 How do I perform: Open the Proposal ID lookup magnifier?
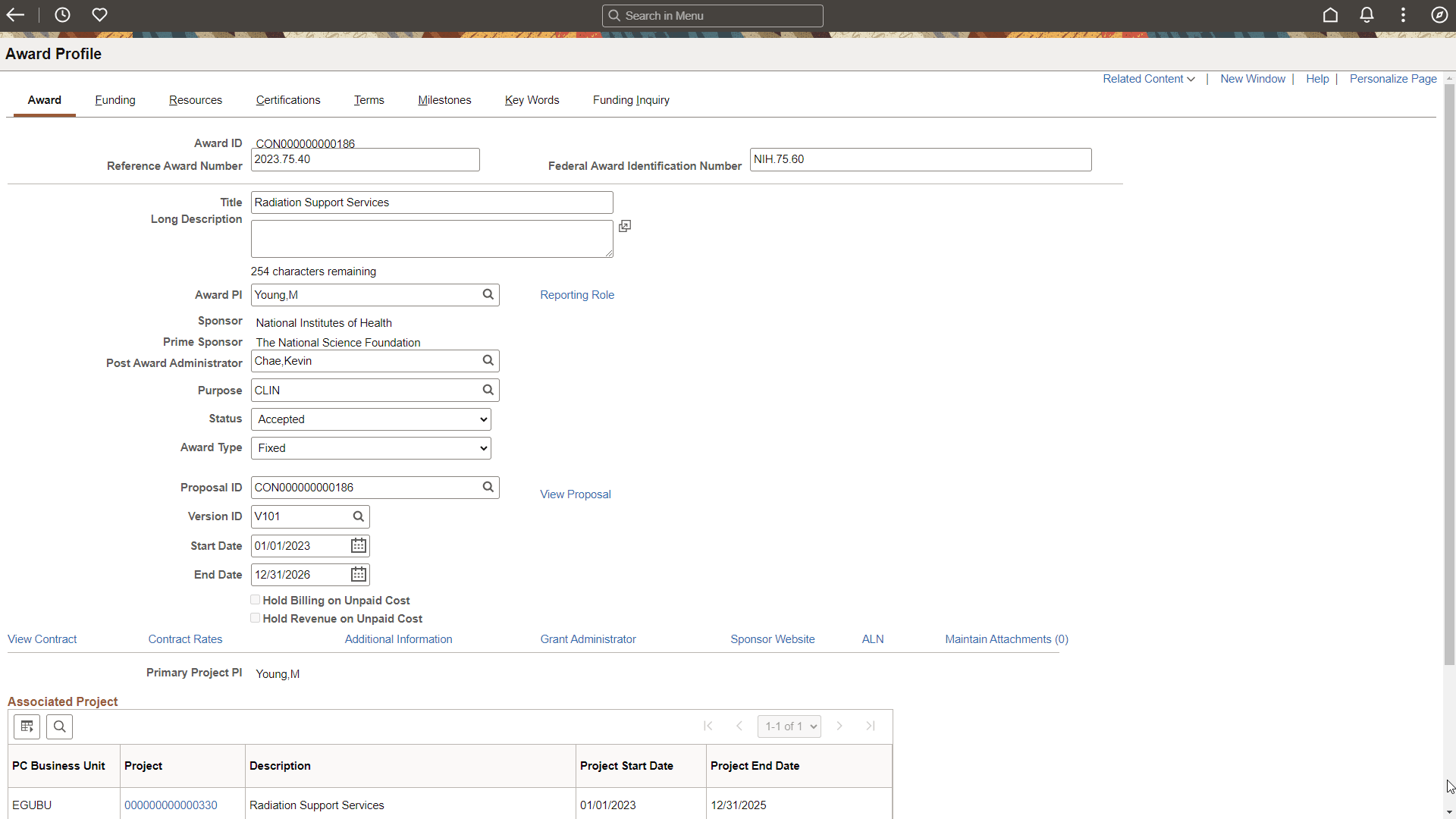[488, 487]
